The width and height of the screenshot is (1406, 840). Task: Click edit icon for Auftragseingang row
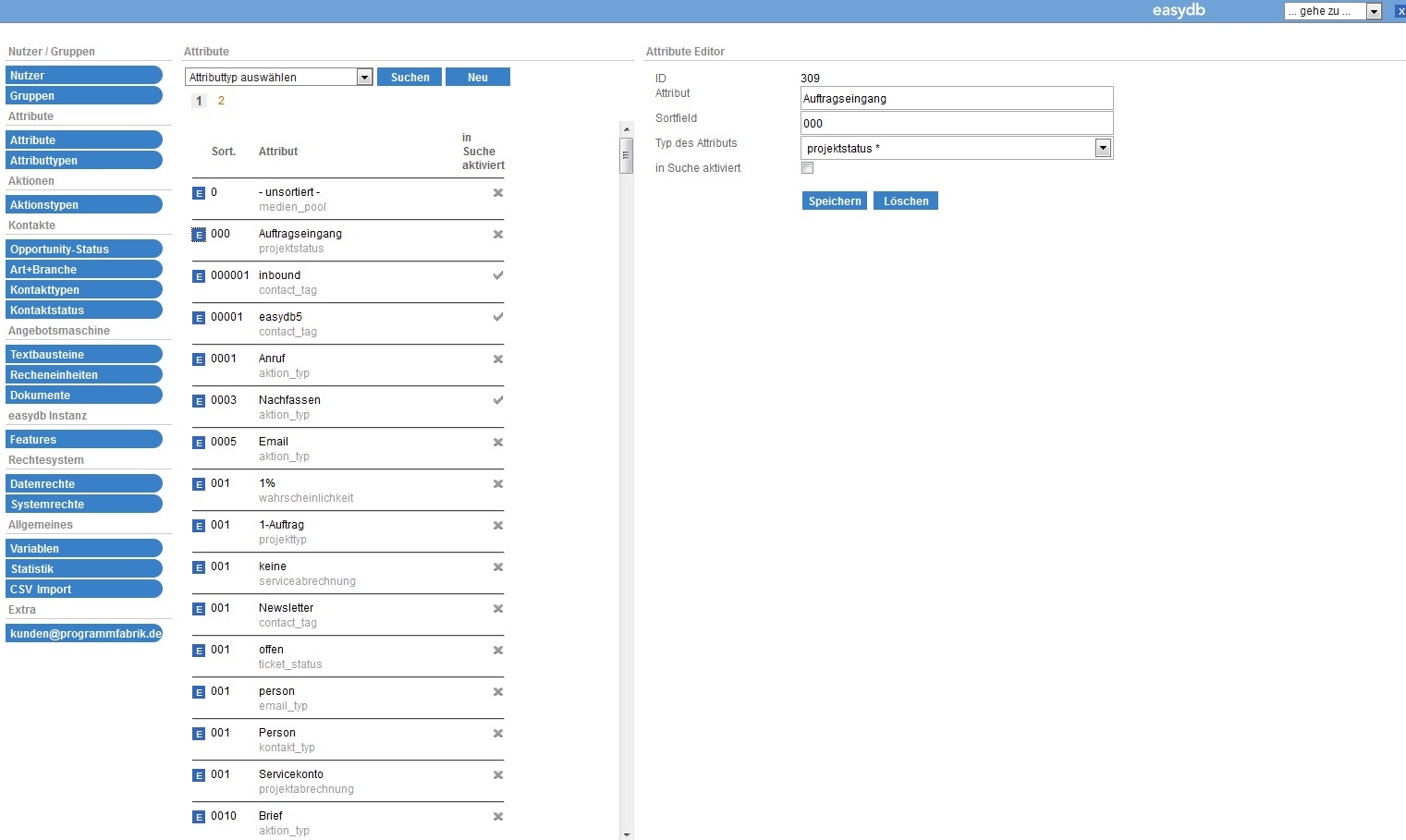[x=199, y=235]
